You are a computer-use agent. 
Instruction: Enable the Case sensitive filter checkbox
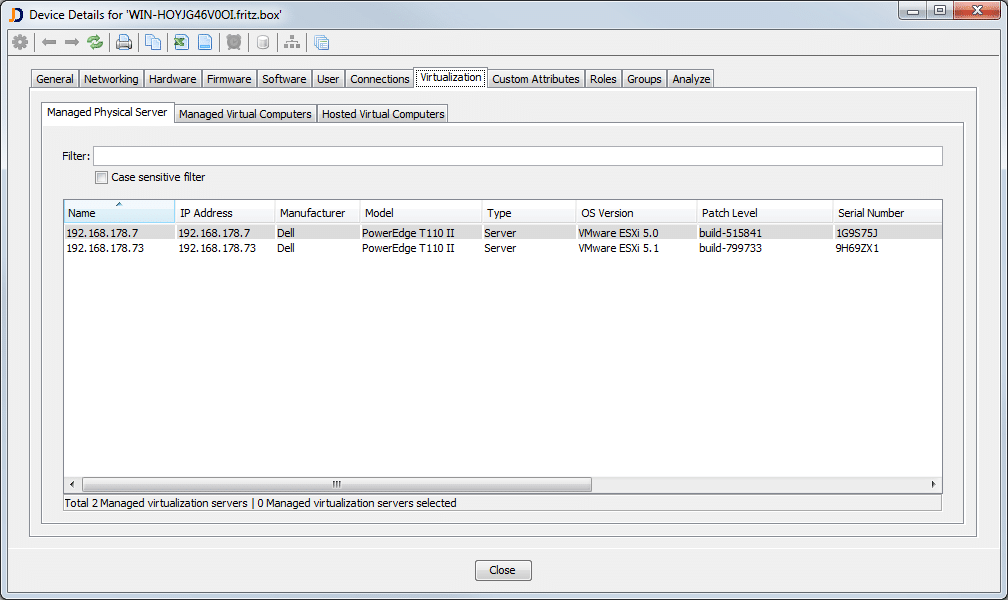101,178
